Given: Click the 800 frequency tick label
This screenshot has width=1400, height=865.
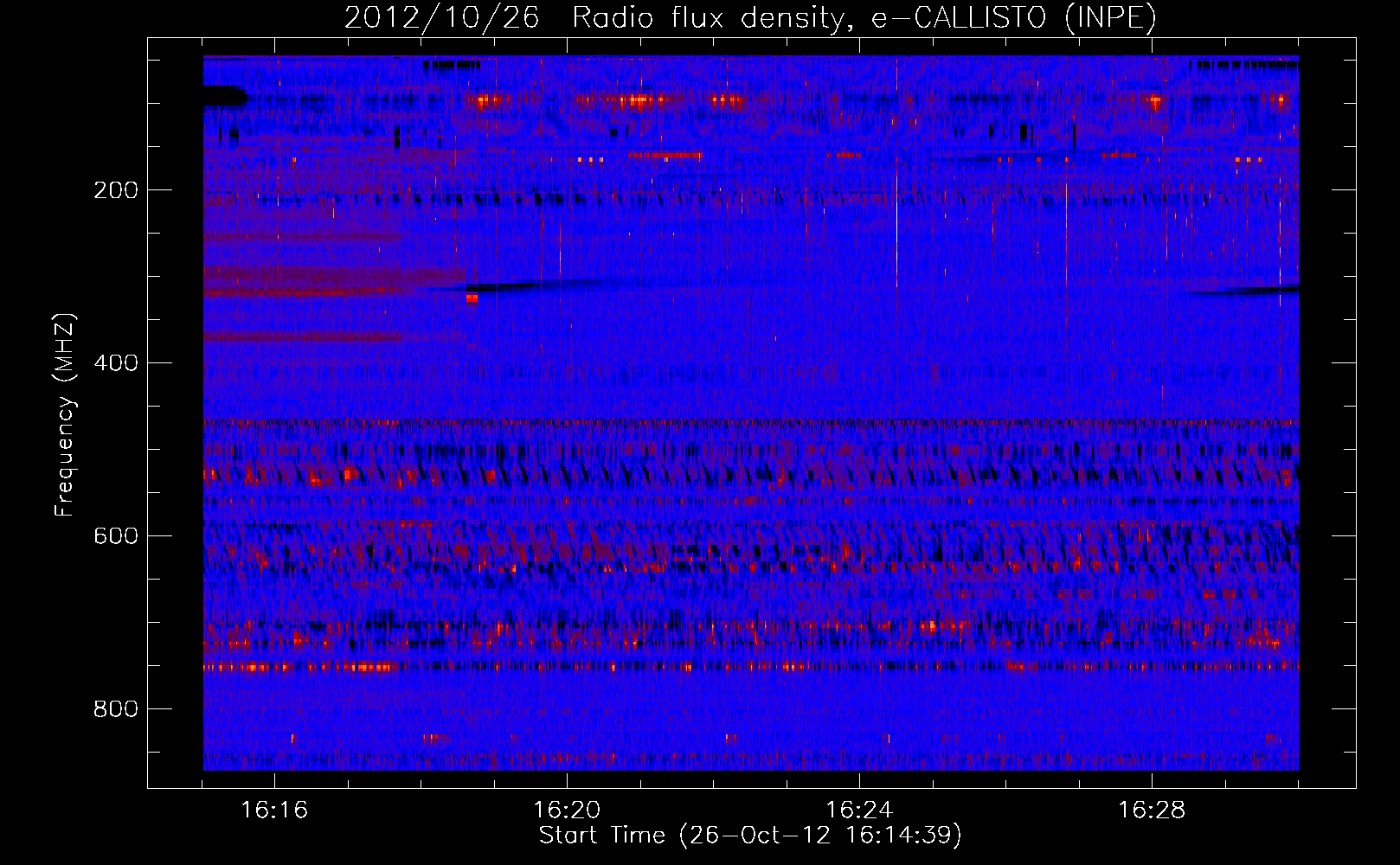Looking at the screenshot, I should (x=116, y=709).
